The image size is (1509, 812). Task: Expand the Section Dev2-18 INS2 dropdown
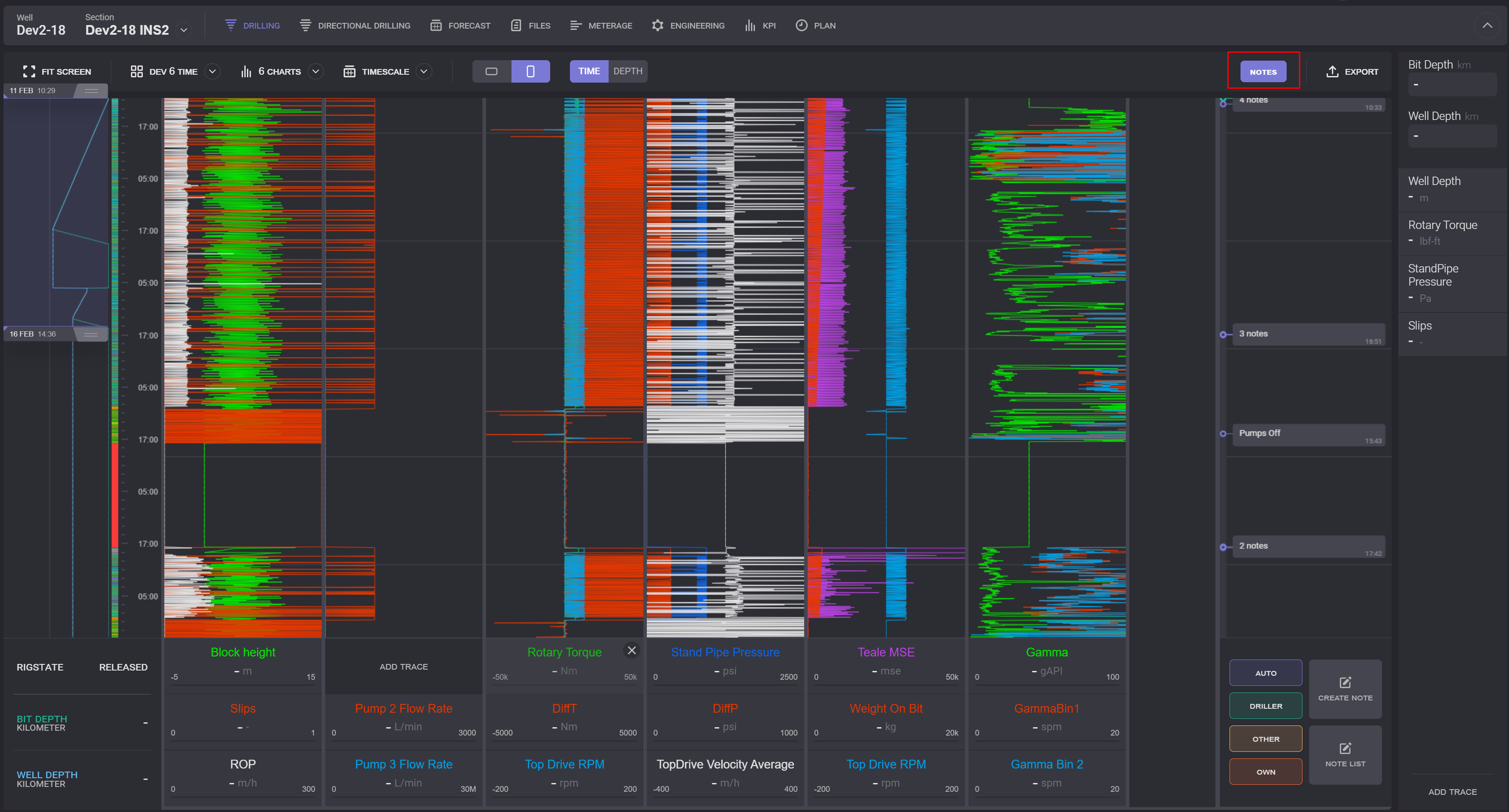click(184, 30)
